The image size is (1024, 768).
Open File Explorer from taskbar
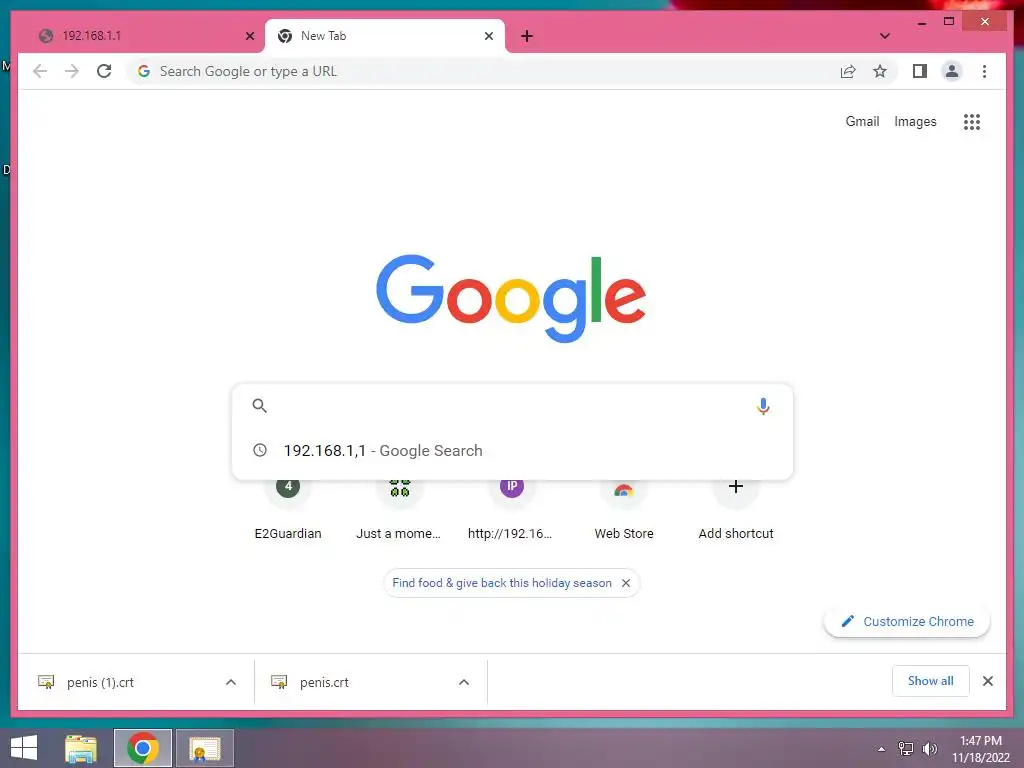coord(81,748)
